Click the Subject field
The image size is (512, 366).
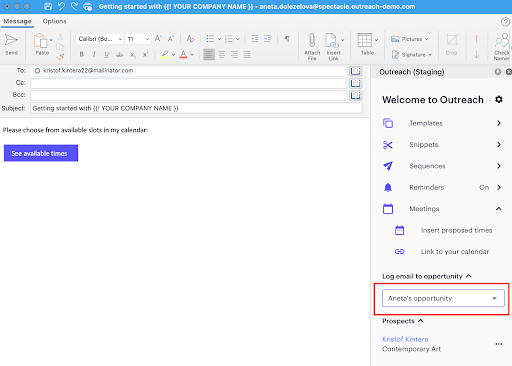coord(196,108)
